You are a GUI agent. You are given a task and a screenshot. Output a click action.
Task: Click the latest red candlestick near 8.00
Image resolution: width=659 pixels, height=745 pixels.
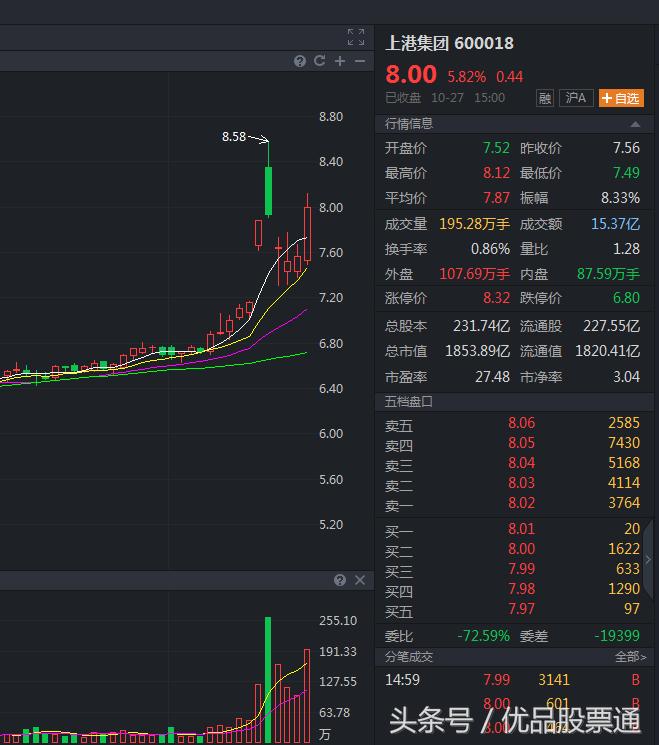(307, 234)
